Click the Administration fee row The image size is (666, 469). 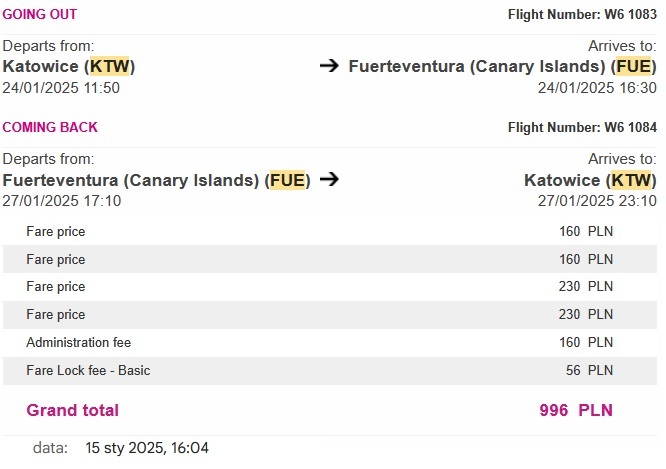tap(330, 342)
